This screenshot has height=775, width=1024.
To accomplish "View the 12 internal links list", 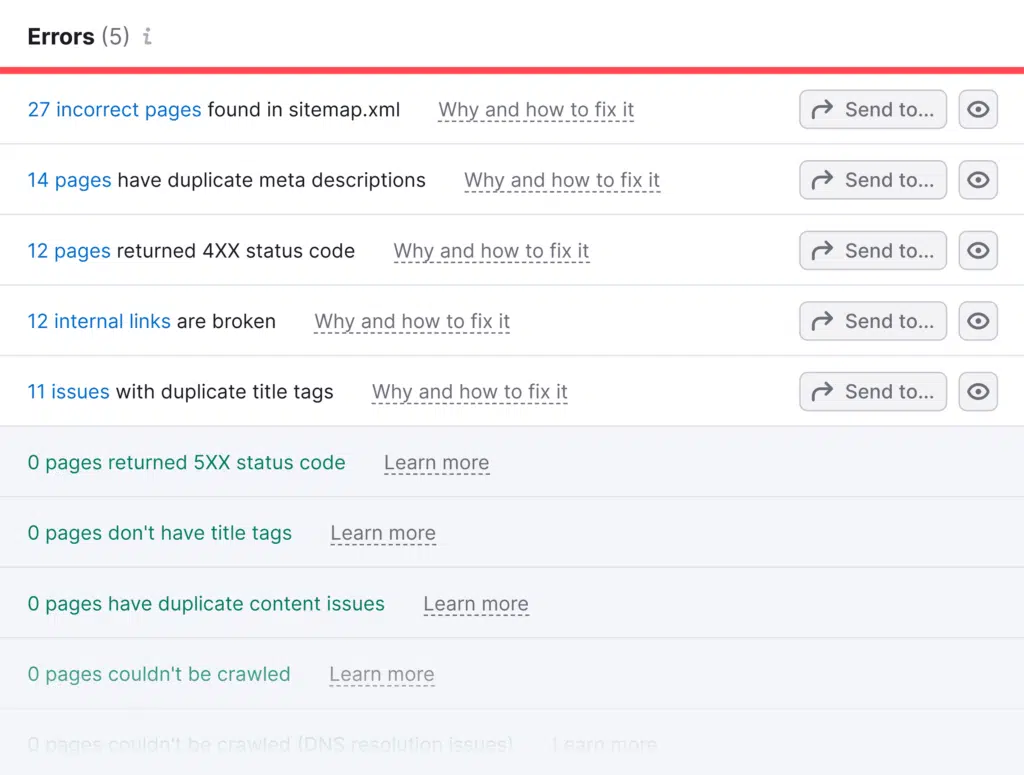I will pyautogui.click(x=99, y=321).
